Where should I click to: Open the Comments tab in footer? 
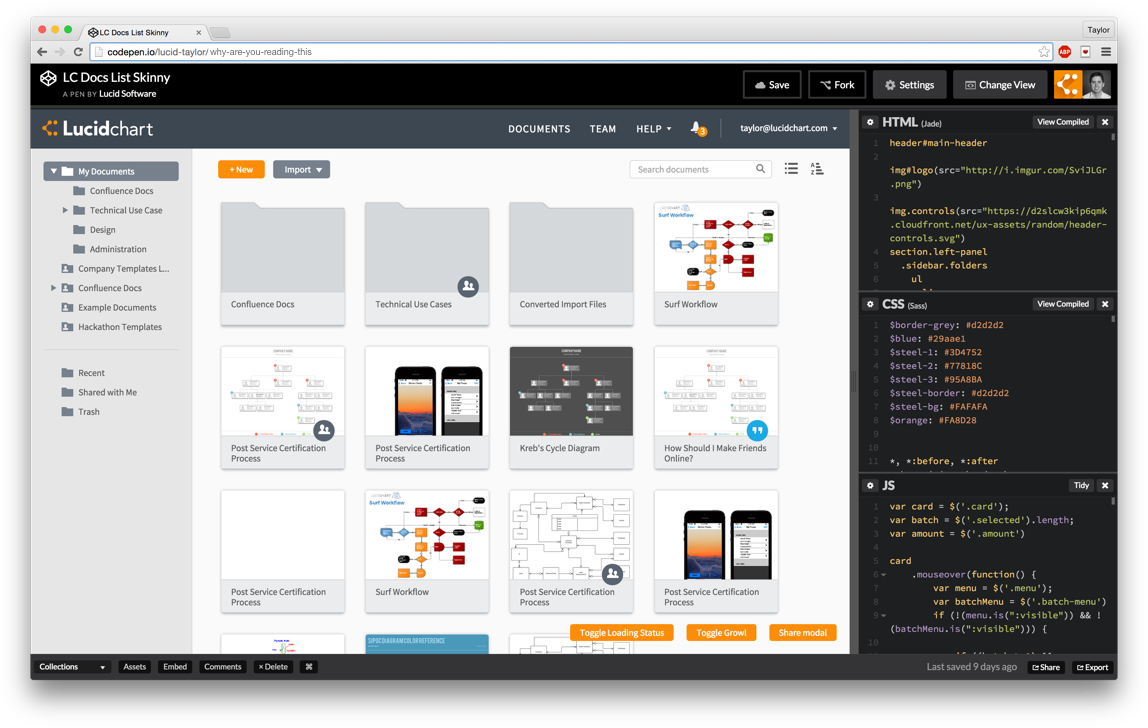coord(223,667)
